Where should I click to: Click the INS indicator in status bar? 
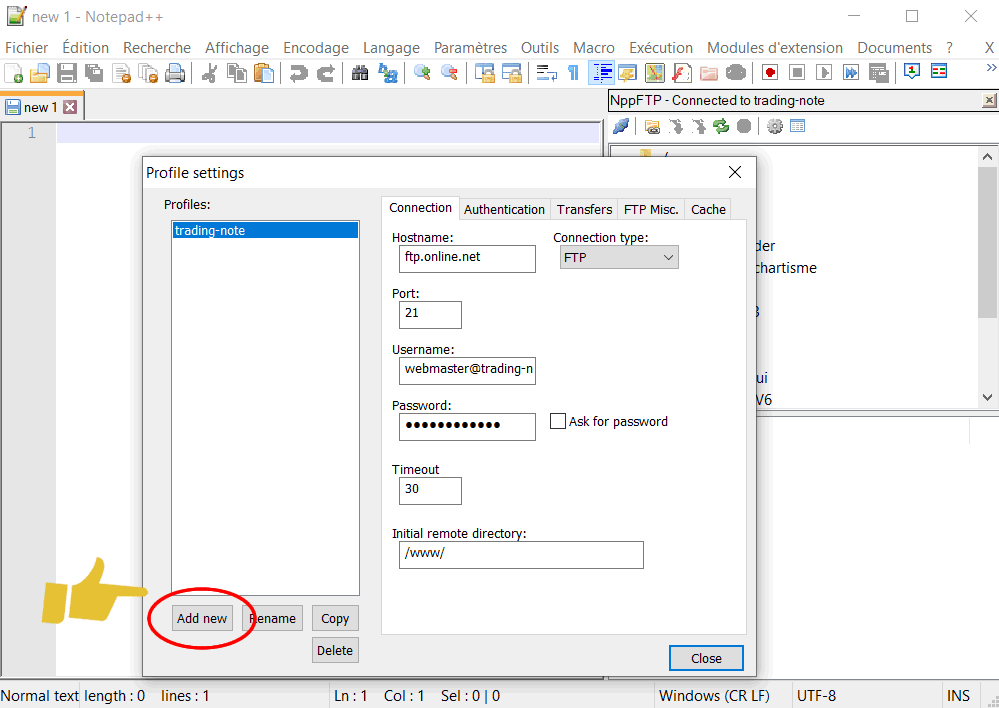[958, 696]
